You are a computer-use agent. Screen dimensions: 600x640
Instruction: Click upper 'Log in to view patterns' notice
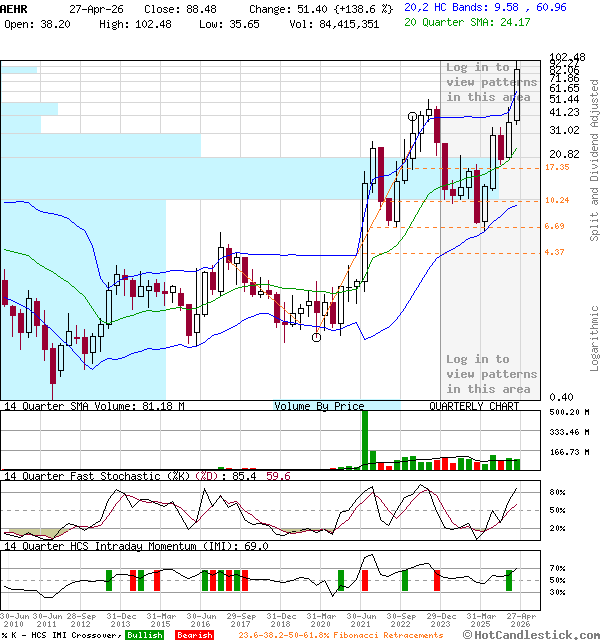click(491, 82)
